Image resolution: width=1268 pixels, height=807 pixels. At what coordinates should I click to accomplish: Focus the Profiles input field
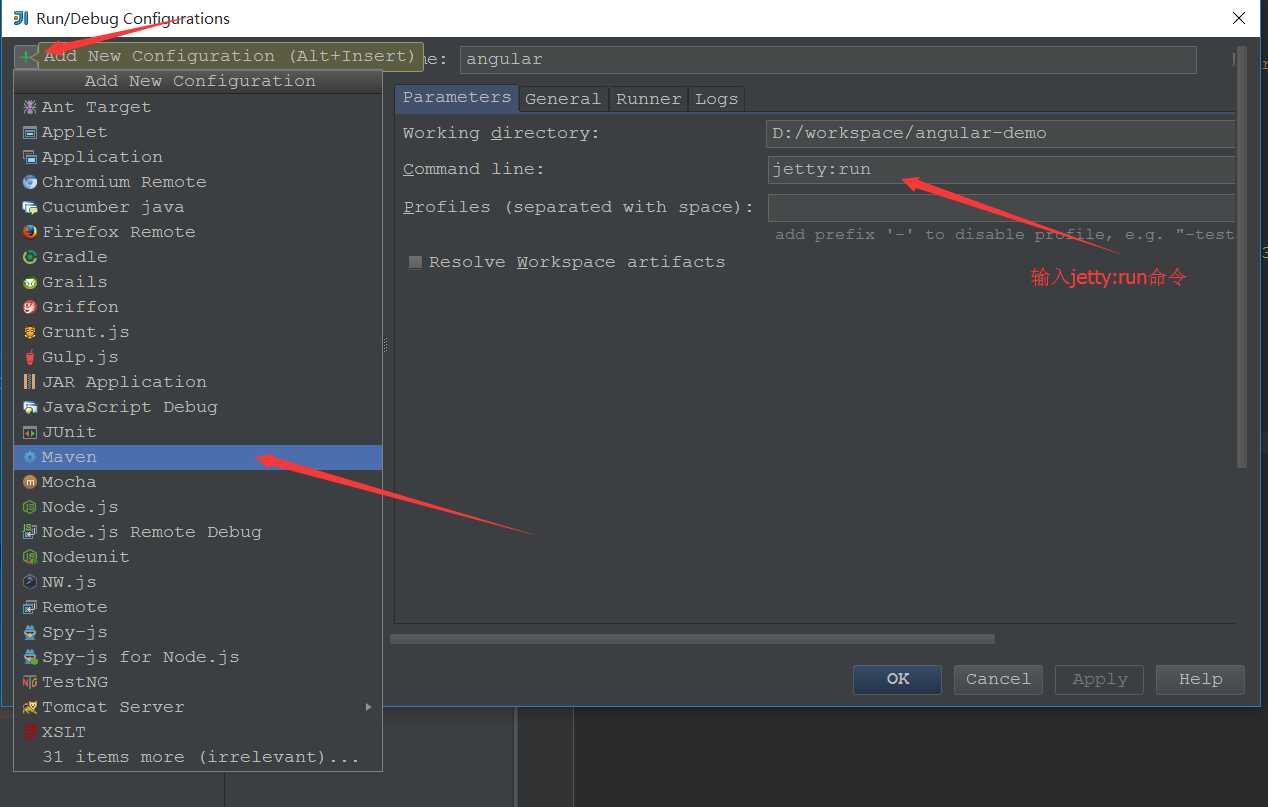tap(1001, 207)
